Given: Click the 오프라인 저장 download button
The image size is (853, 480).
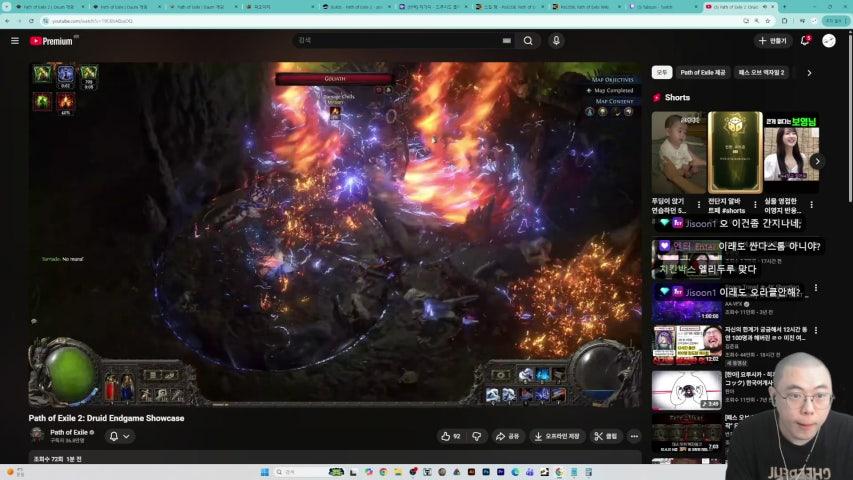Looking at the screenshot, I should (x=557, y=436).
